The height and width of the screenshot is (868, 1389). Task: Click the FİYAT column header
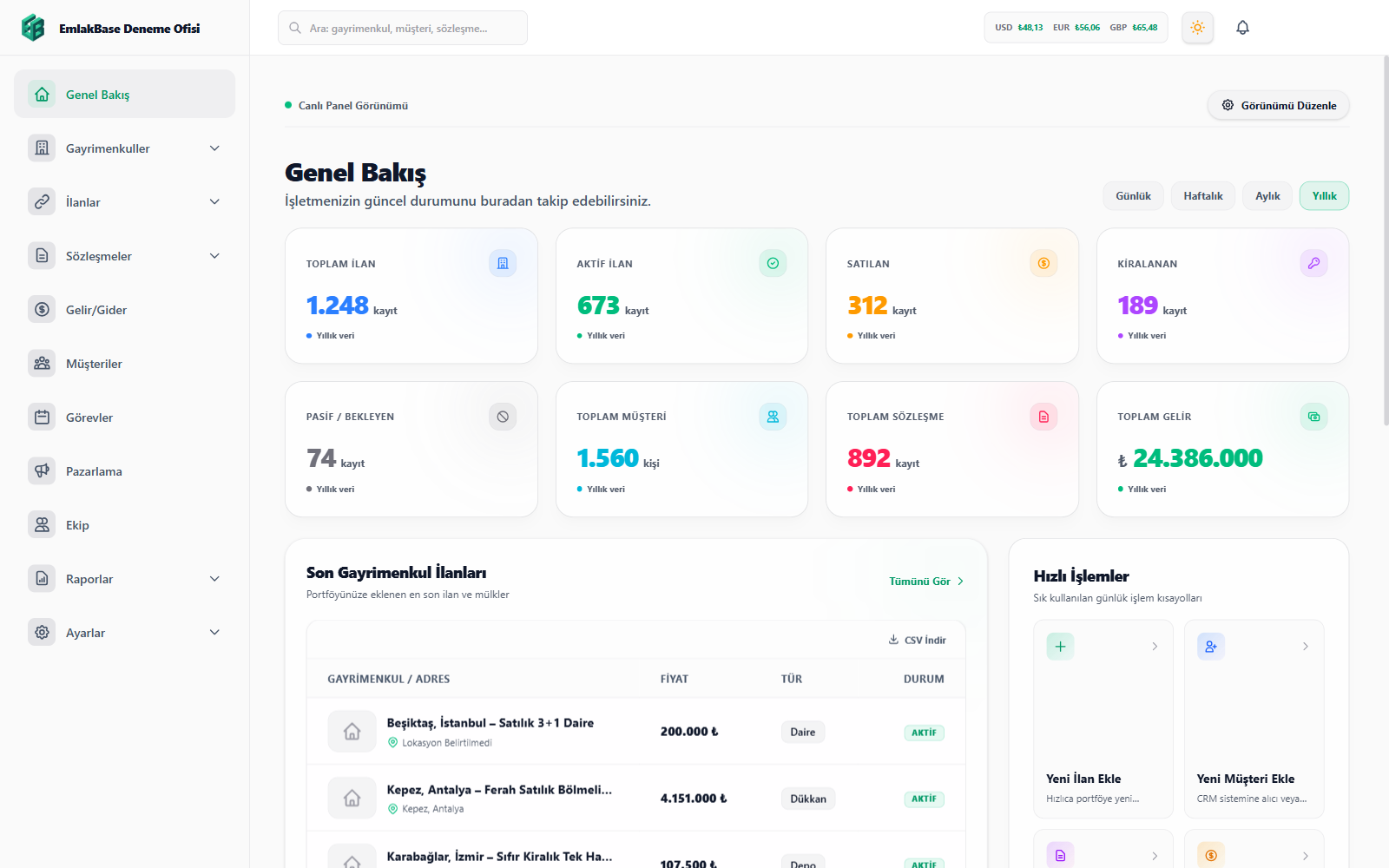click(674, 679)
